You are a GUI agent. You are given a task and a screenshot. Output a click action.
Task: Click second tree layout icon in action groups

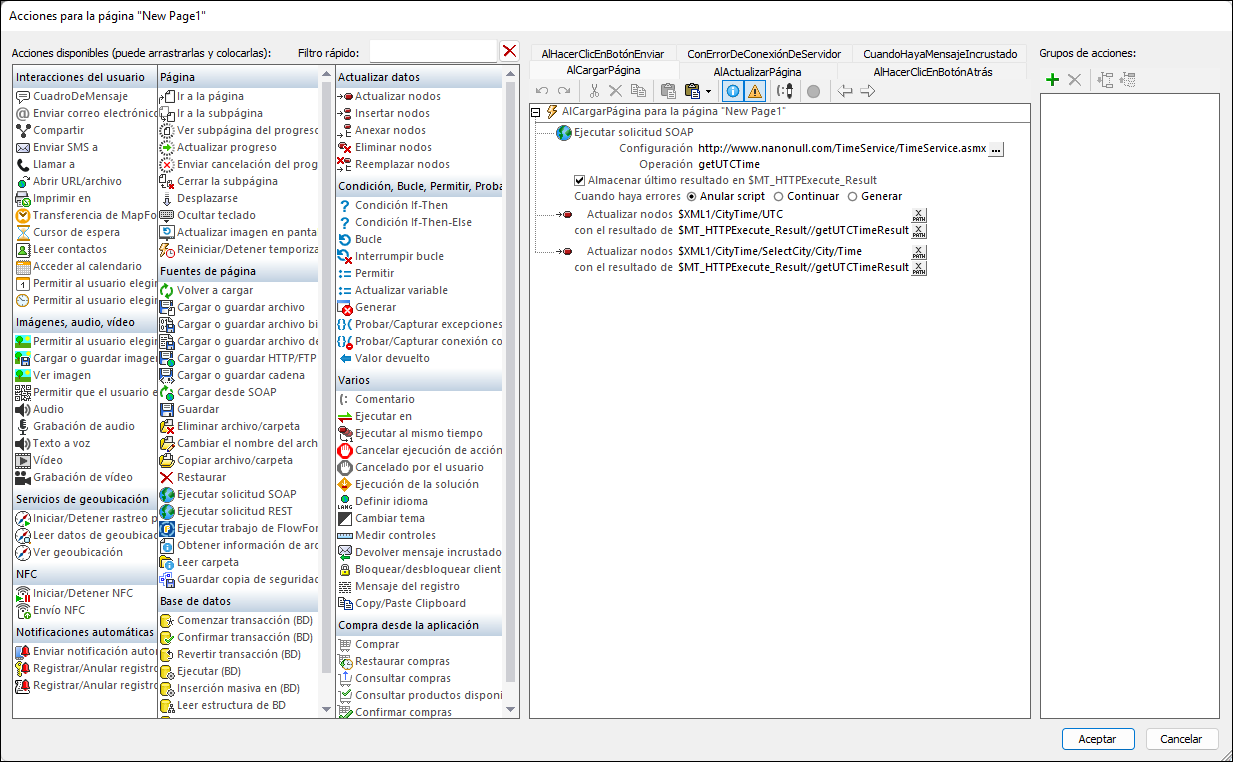click(1128, 79)
